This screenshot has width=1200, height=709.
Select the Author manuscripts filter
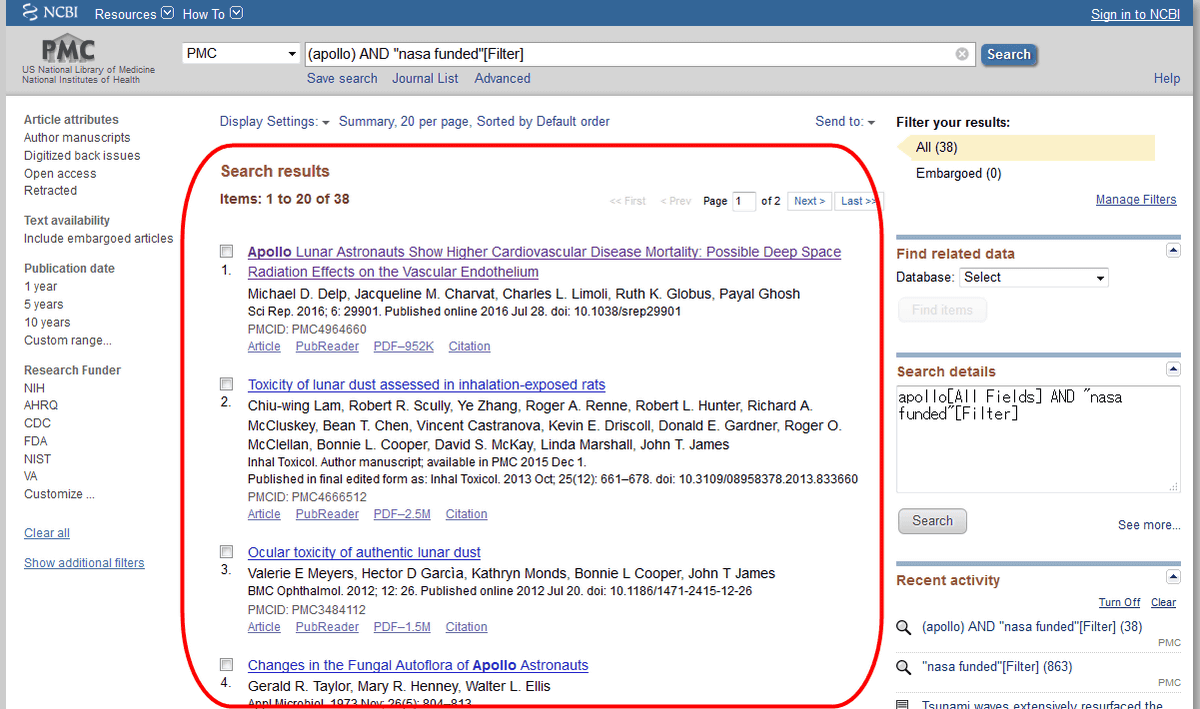tap(77, 138)
